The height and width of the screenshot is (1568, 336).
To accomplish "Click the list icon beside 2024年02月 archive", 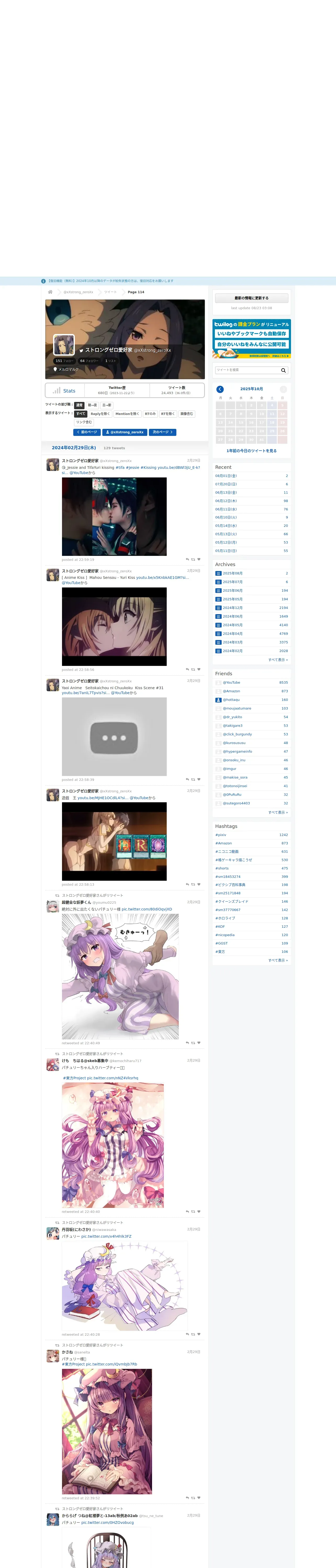I will tap(218, 651).
